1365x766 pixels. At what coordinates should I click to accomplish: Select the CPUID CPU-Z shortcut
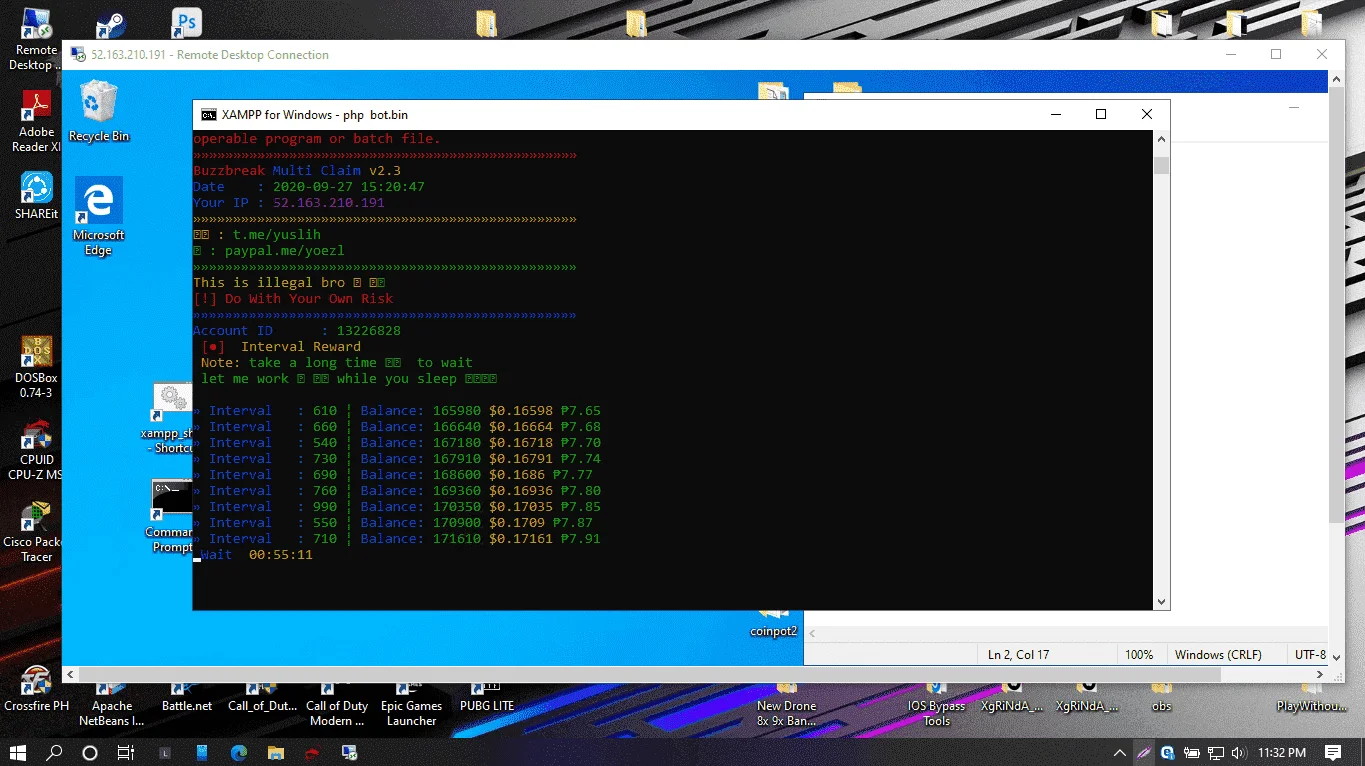(x=37, y=451)
